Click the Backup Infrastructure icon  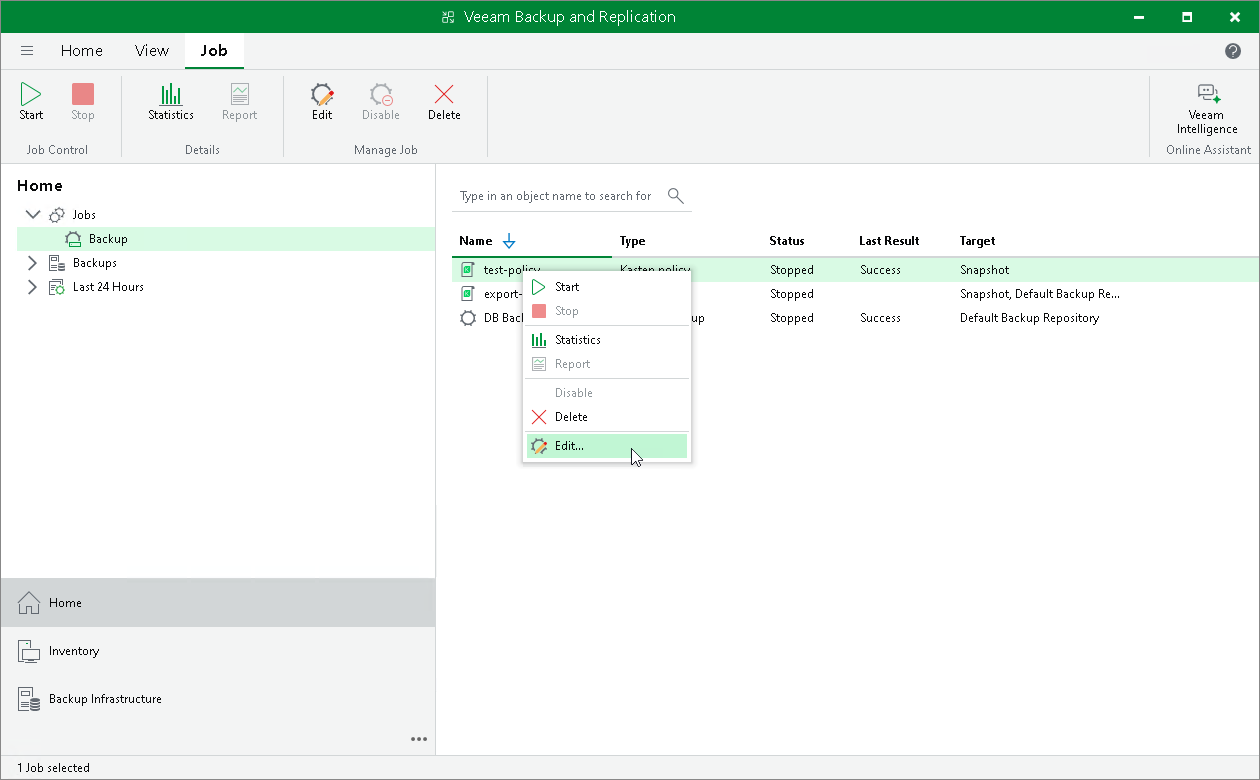(29, 699)
